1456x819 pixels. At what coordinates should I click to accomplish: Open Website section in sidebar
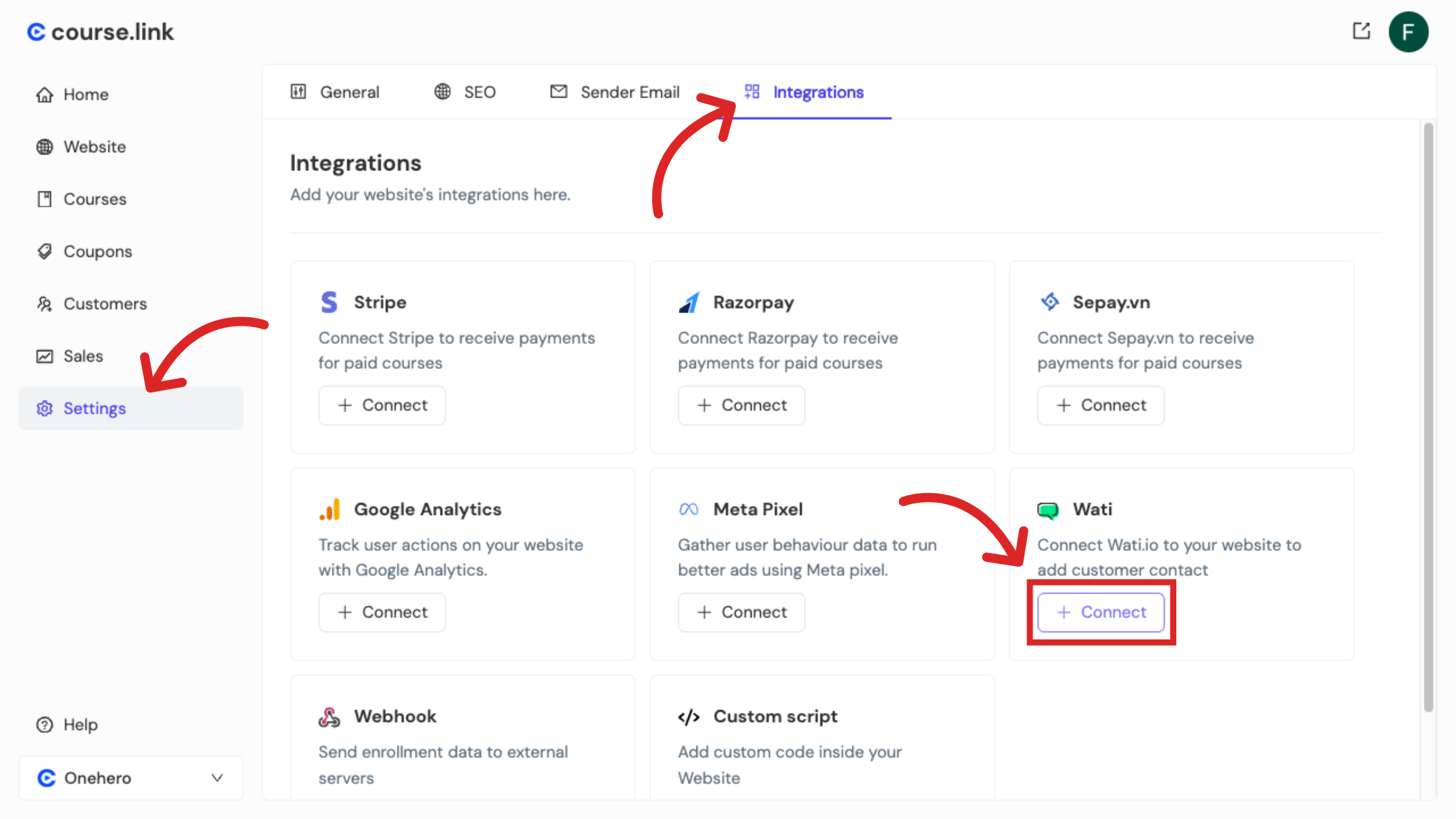click(94, 147)
